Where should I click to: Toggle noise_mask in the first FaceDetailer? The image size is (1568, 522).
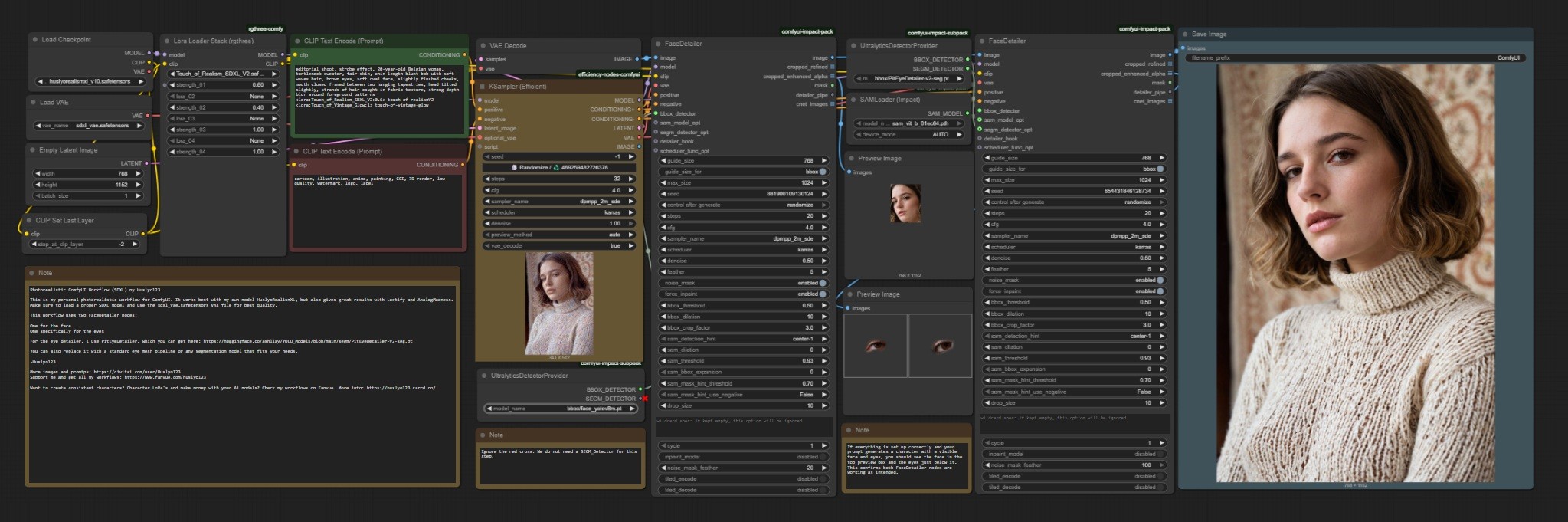pyautogui.click(x=823, y=283)
